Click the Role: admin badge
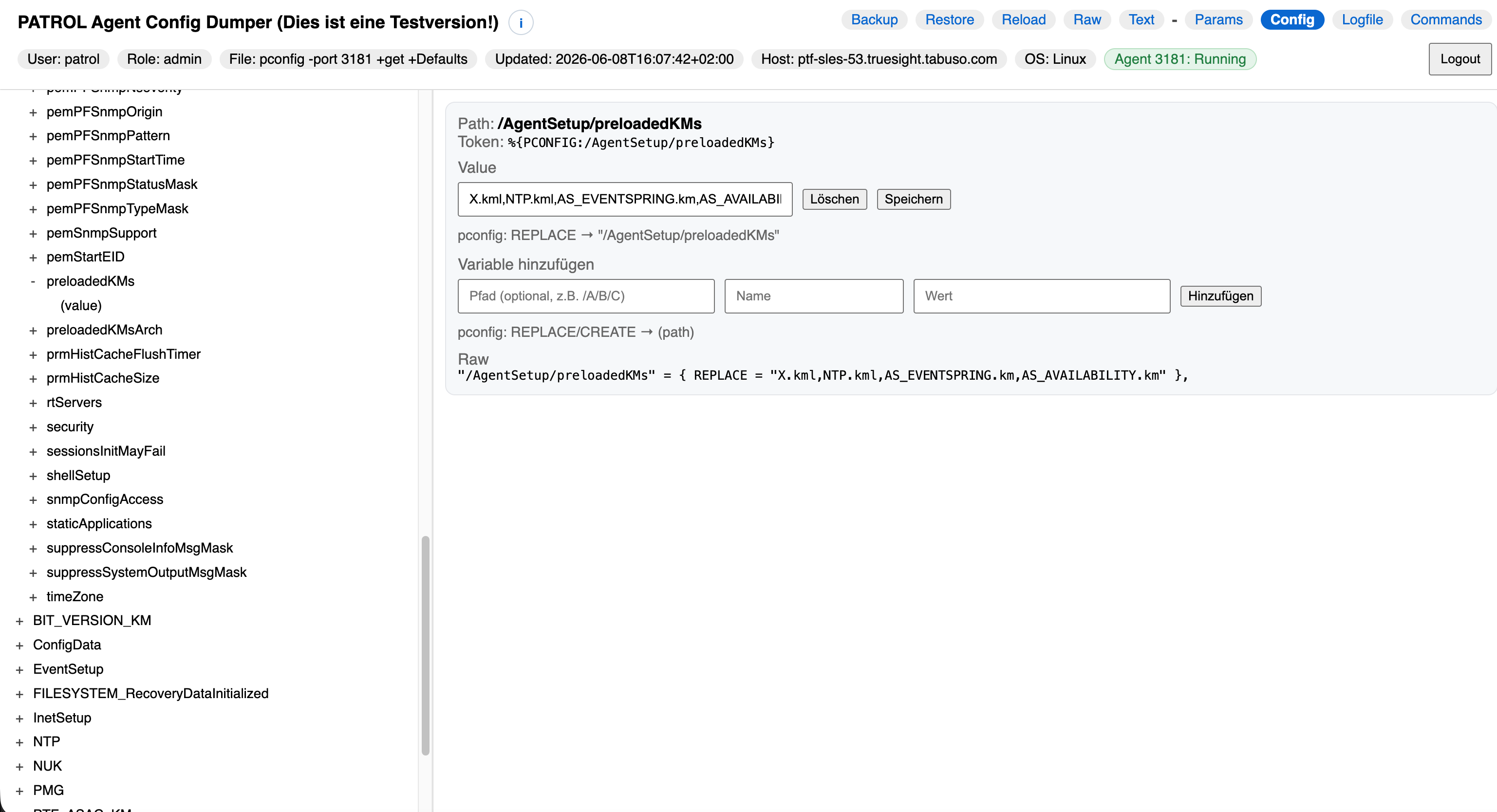The height and width of the screenshot is (812, 1497). click(165, 59)
